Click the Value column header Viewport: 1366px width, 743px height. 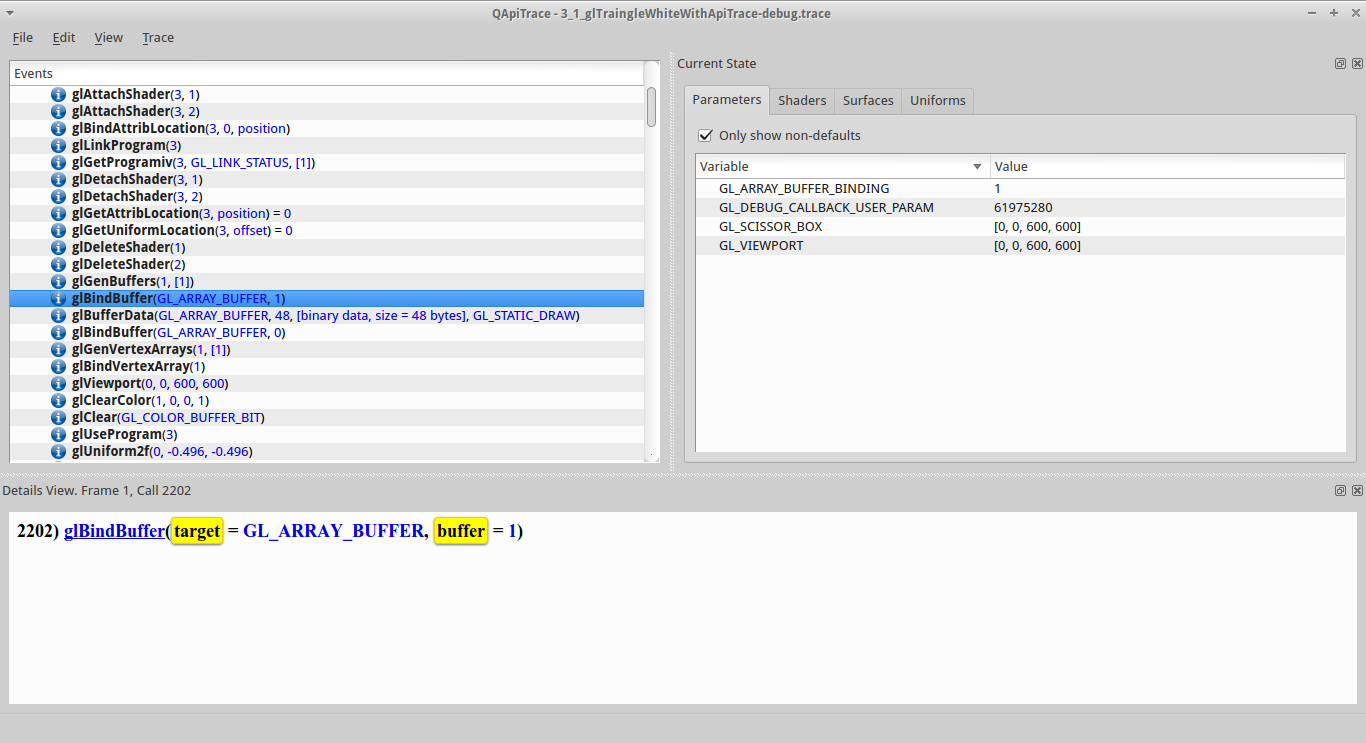point(1167,166)
